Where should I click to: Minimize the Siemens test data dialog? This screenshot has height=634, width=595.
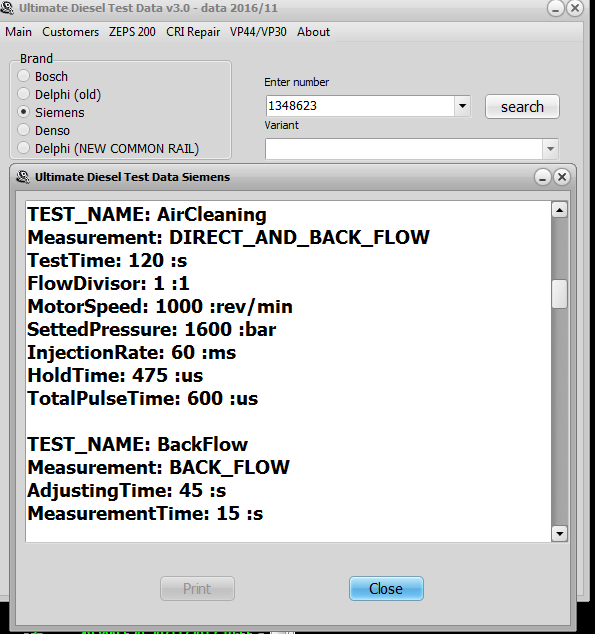542,177
